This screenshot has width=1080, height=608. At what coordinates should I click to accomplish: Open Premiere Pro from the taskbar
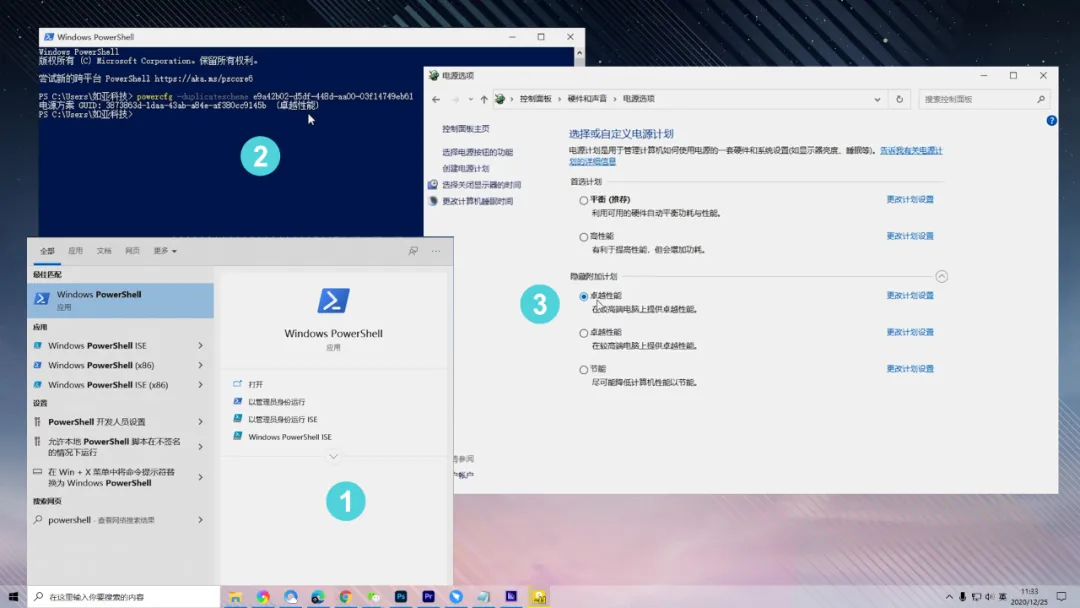pos(428,596)
